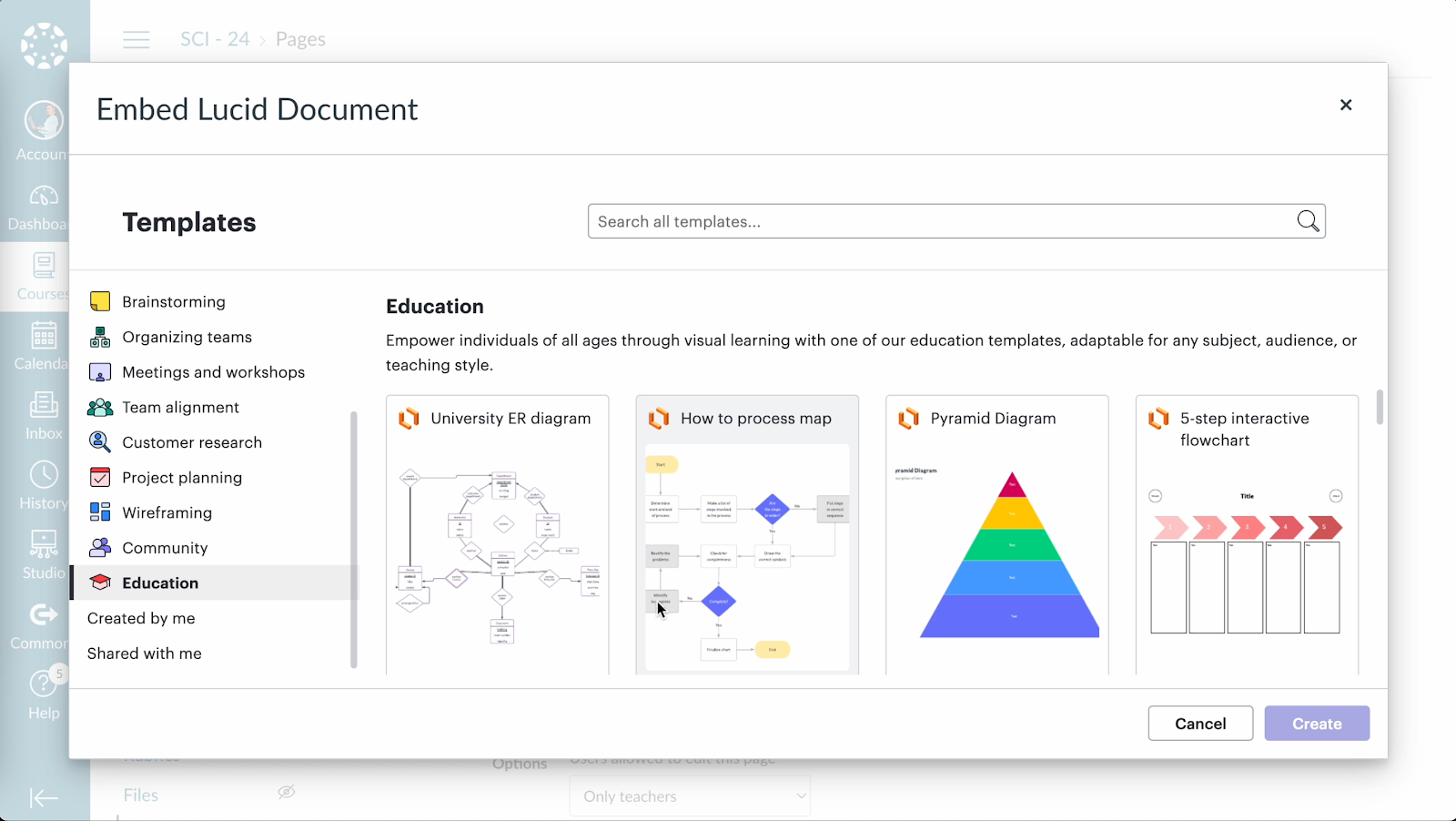
Task: Click the magnifier search icon for templates
Action: coord(1308,221)
